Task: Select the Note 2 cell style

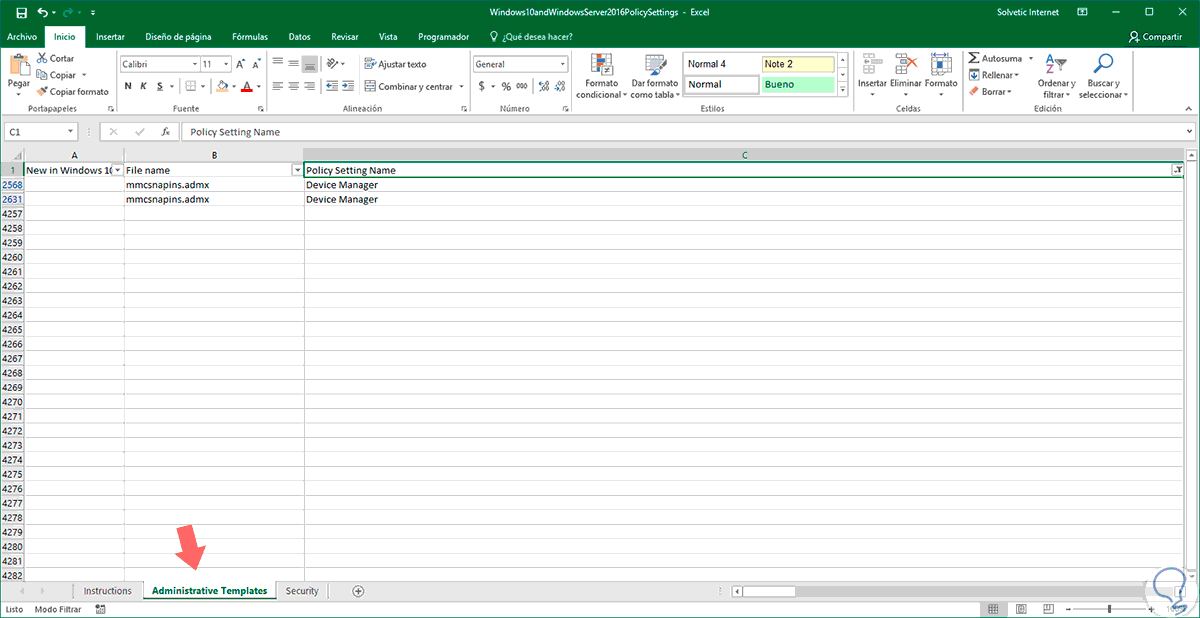Action: [797, 64]
